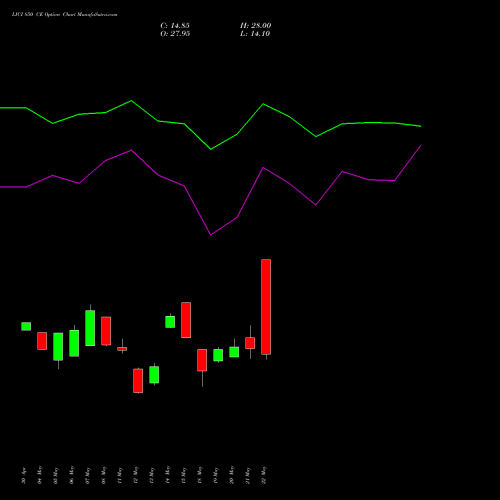
Task: Select the 20 May date label
Action: pyautogui.click(x=232, y=475)
